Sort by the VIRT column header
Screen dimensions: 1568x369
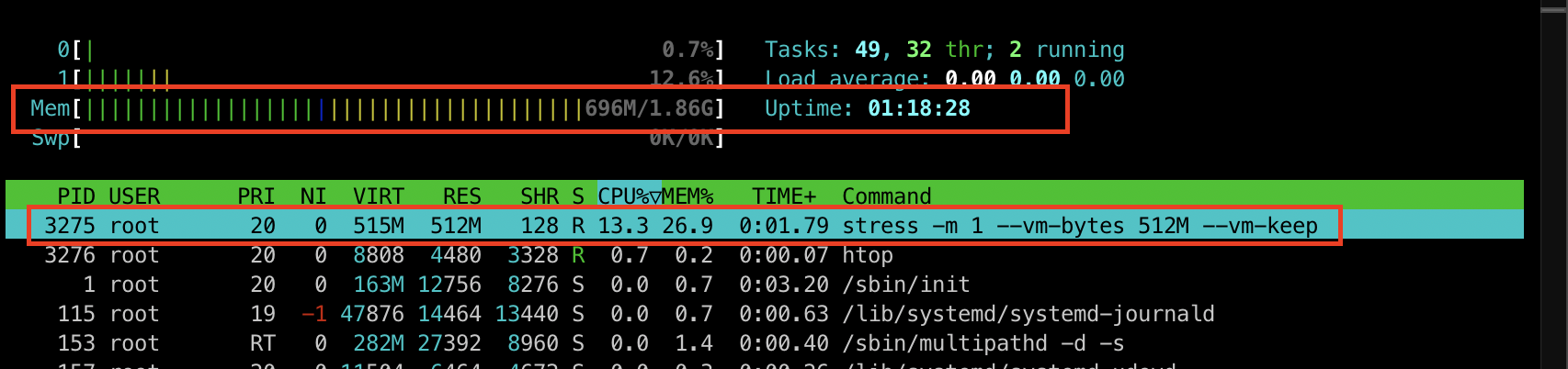click(379, 196)
